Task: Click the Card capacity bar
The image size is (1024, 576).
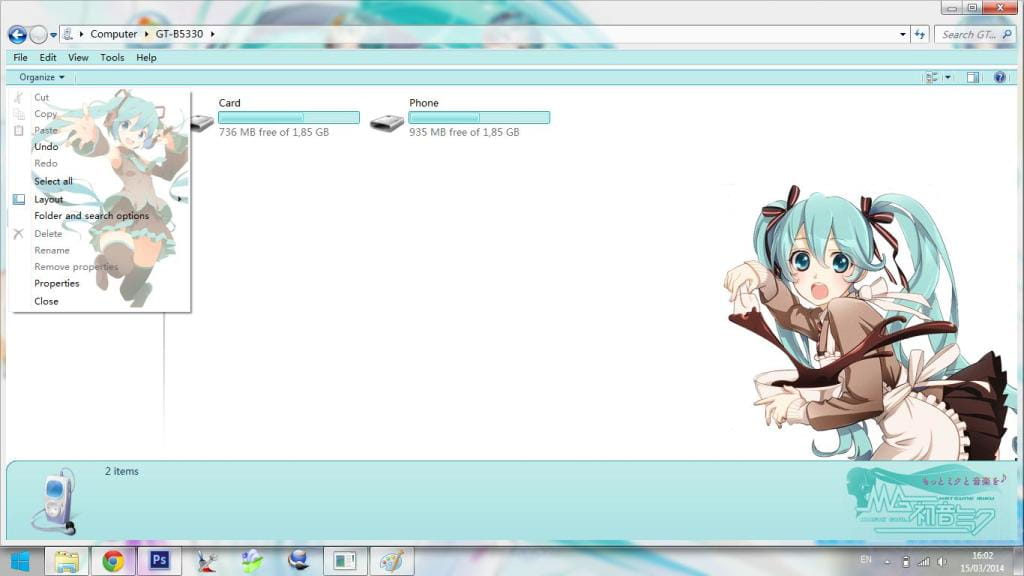Action: click(289, 118)
